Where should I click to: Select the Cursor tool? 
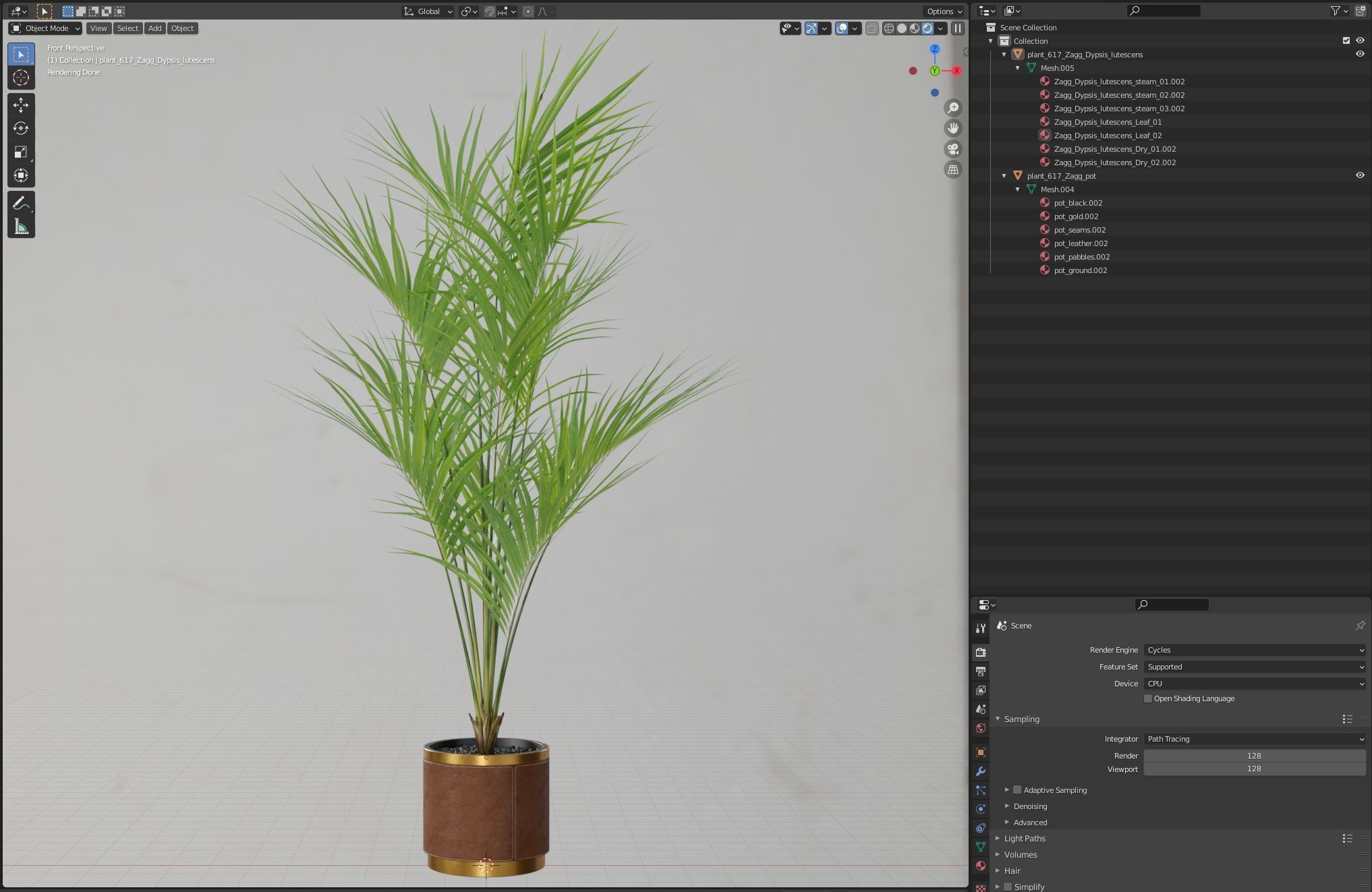[21, 78]
